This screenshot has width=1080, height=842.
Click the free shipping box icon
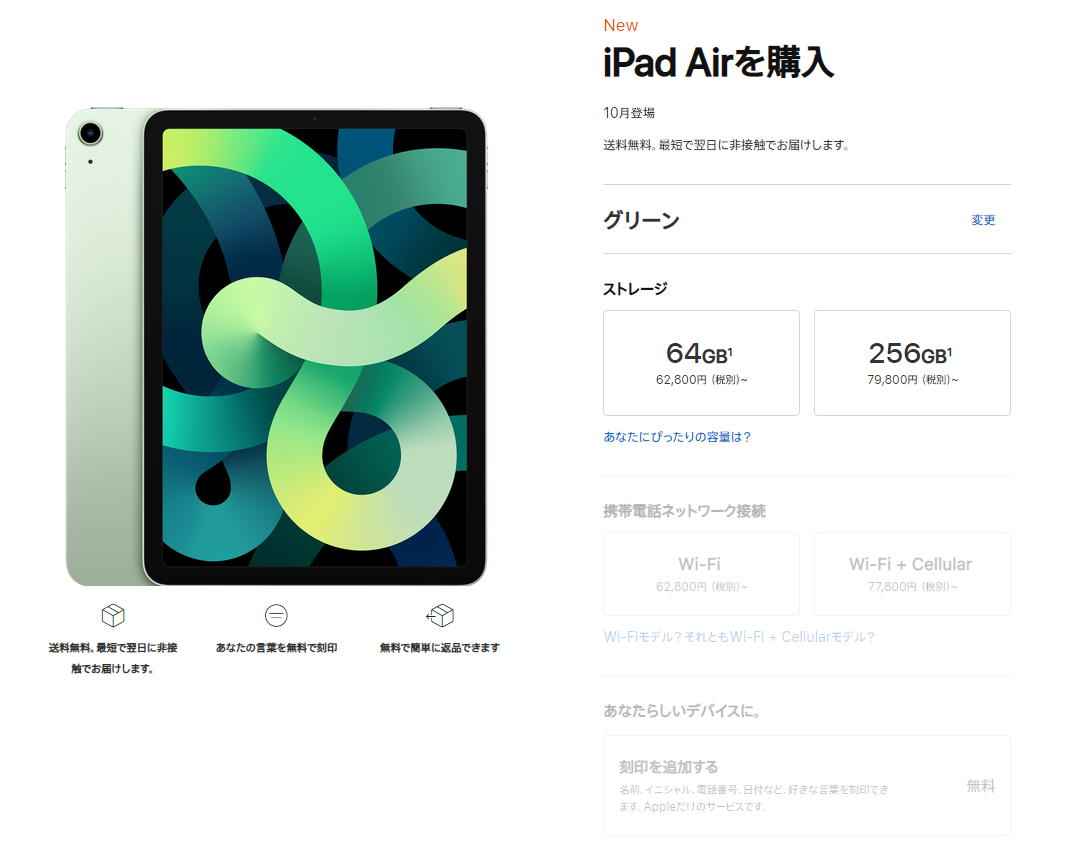pos(113,615)
